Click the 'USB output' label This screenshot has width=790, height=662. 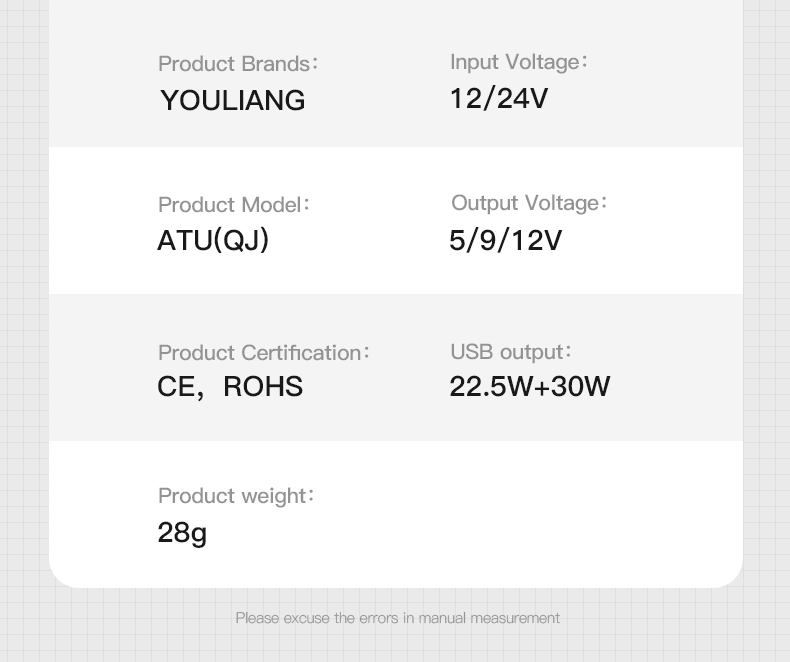pos(510,352)
